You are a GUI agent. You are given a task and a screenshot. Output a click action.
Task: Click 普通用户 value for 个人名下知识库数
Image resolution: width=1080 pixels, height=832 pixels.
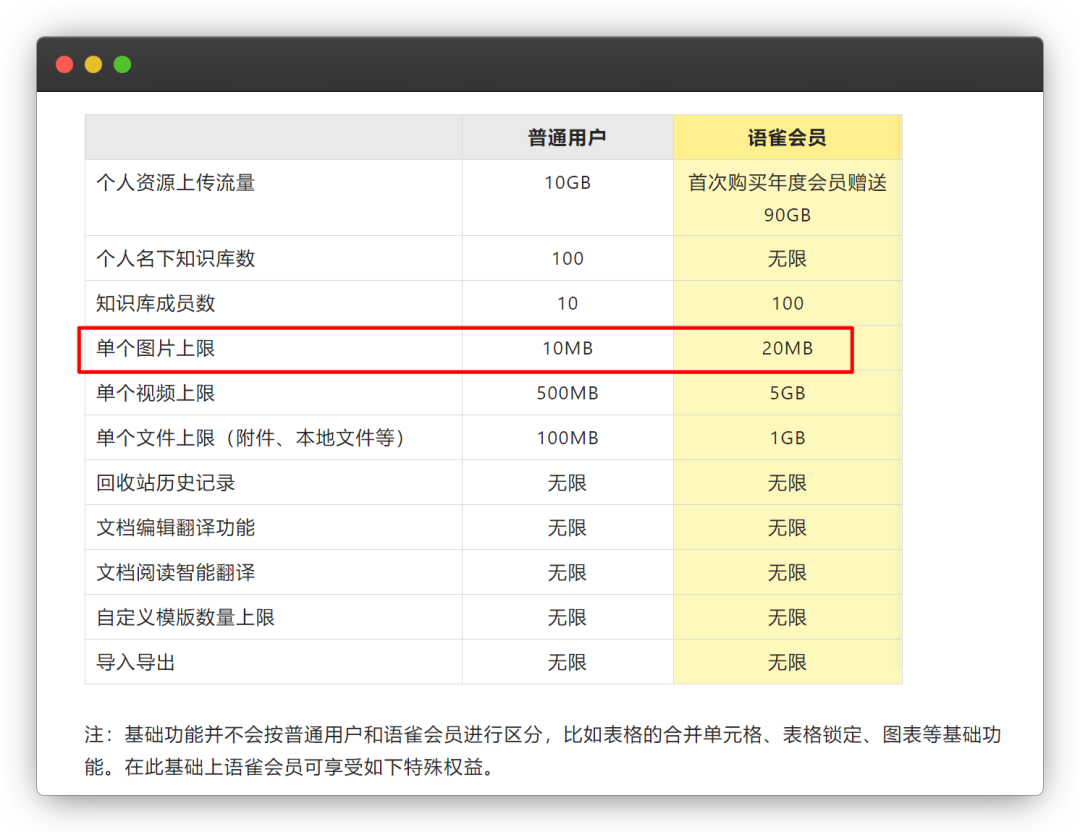tap(568, 259)
